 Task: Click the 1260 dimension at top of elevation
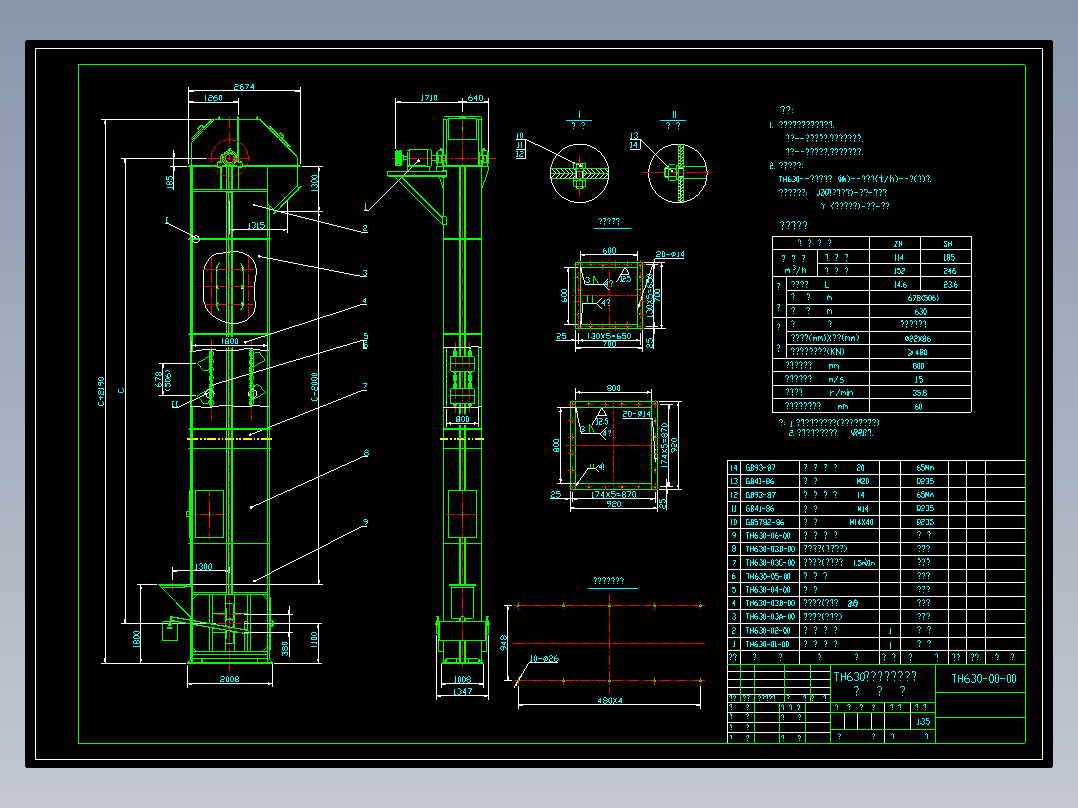[213, 98]
